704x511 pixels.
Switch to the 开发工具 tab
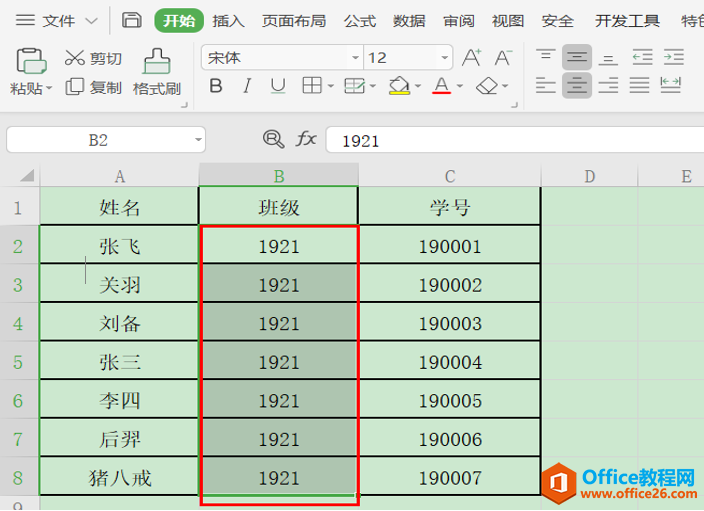point(627,21)
